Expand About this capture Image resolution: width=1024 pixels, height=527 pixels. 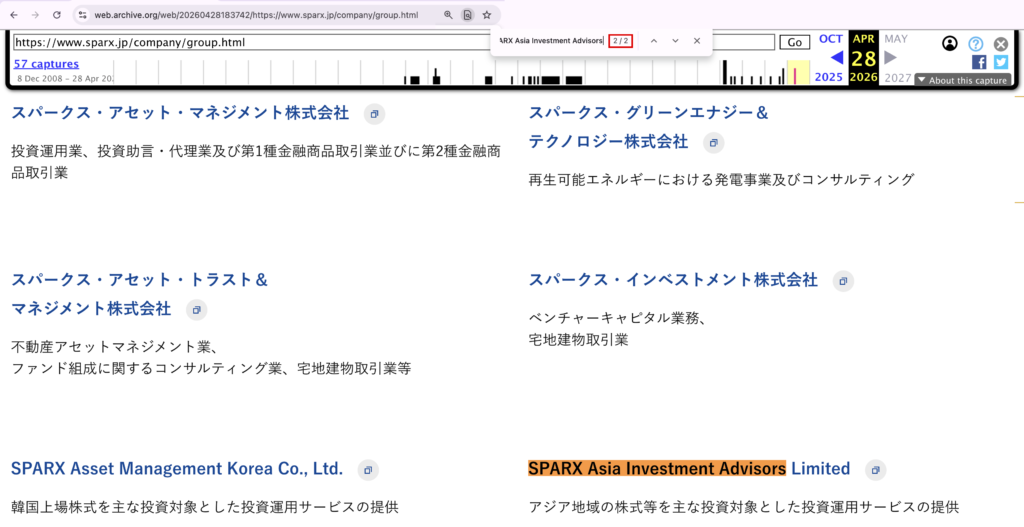pyautogui.click(x=963, y=80)
